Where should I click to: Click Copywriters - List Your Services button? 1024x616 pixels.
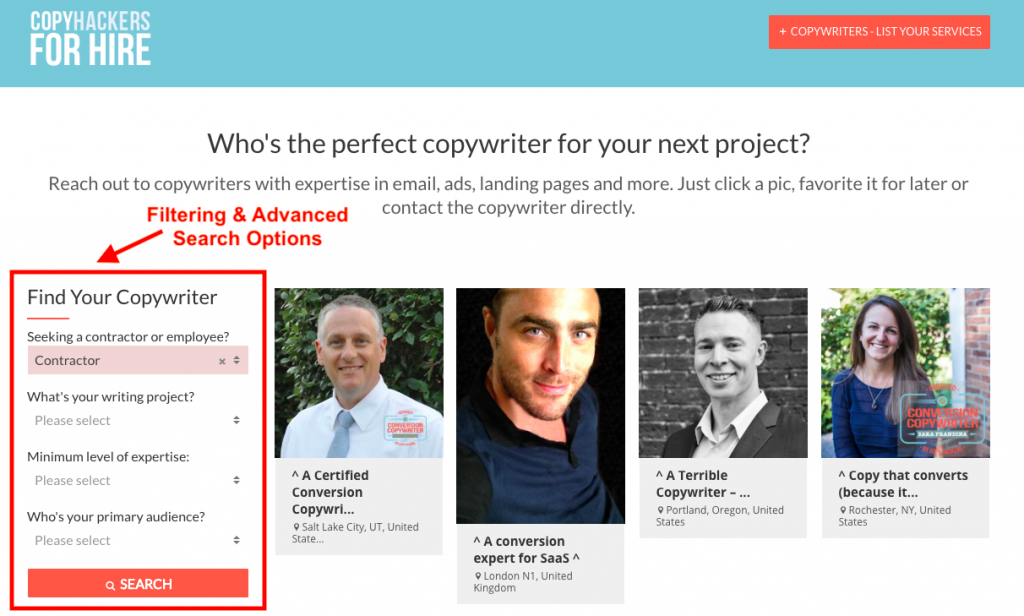pos(879,32)
